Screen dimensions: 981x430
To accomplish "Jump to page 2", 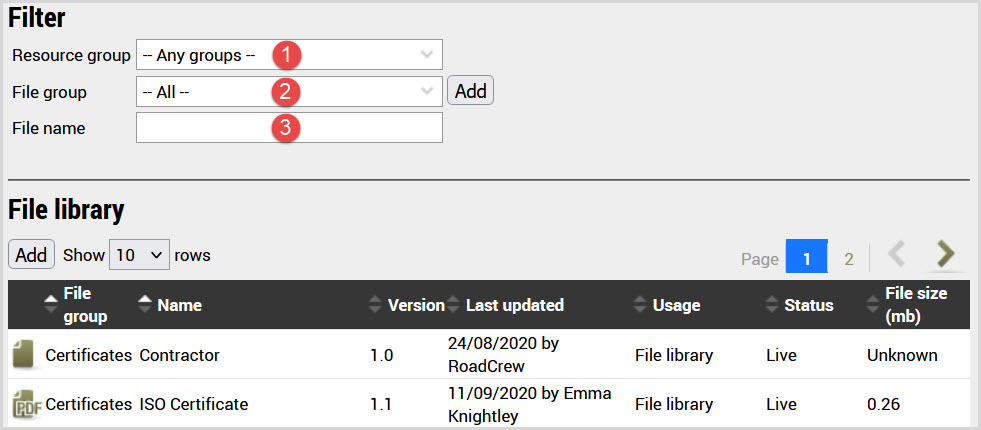I will 849,259.
